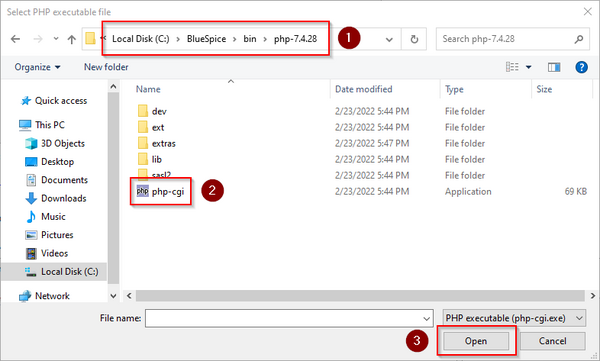Screen dimensions: 600x361
Task: Toggle the preview pane icon
Action: click(554, 67)
